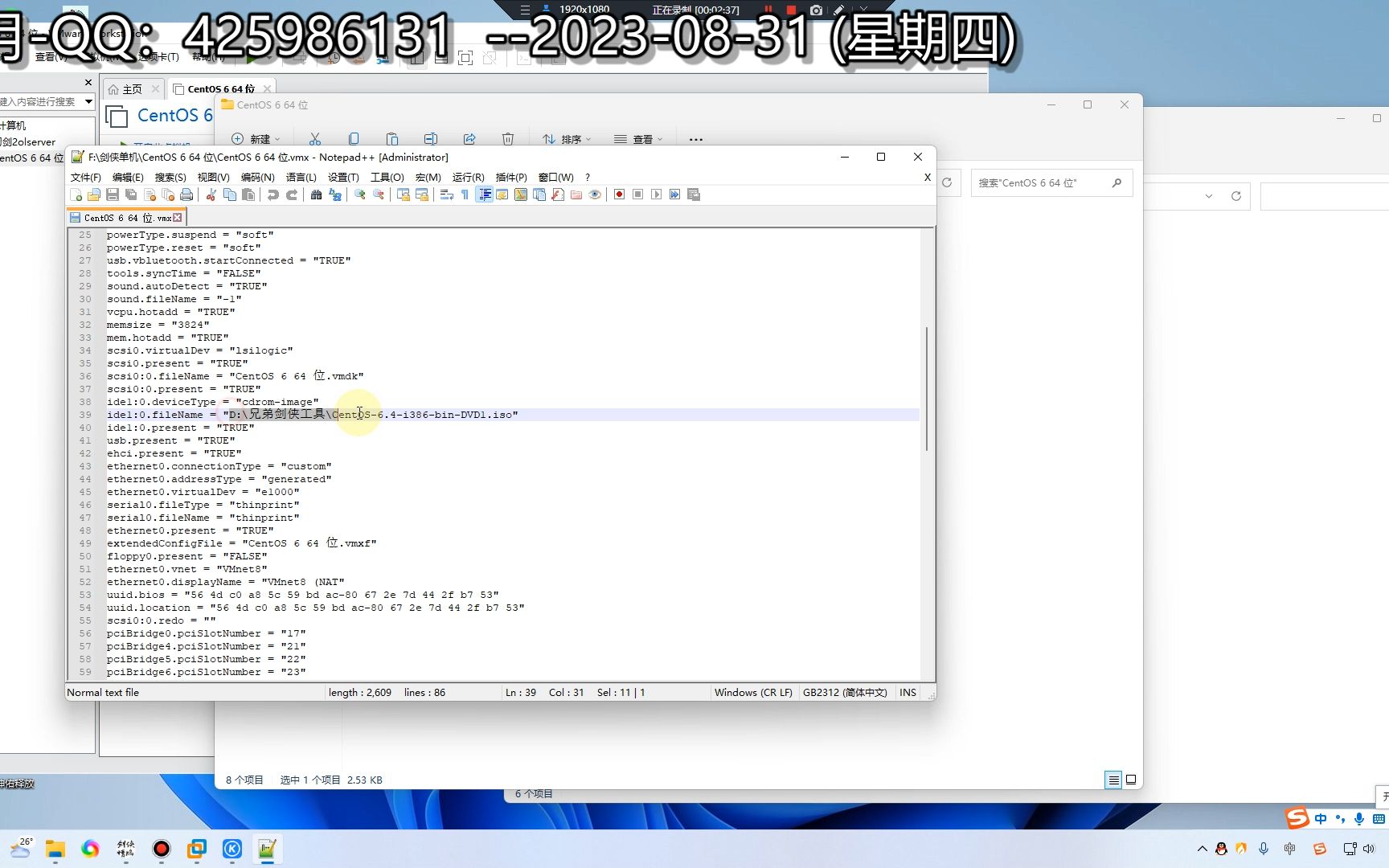Image resolution: width=1389 pixels, height=868 pixels.
Task: Click the Close document icon in Notepad++ toolbar
Action: point(150,194)
